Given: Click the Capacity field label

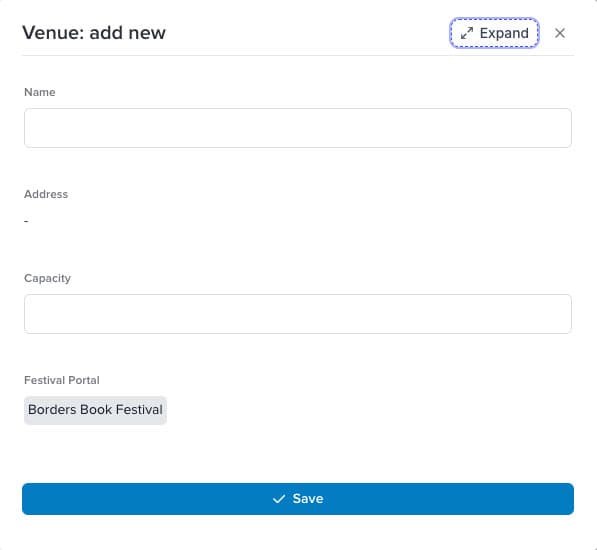Looking at the screenshot, I should [x=47, y=278].
